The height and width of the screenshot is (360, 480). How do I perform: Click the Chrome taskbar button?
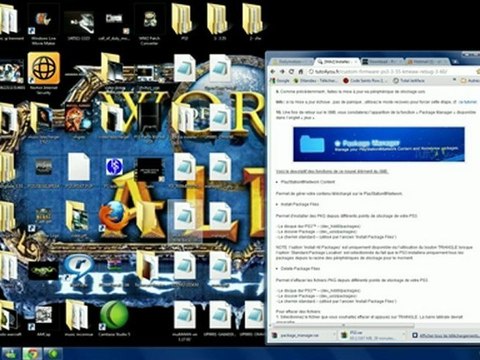32,353
